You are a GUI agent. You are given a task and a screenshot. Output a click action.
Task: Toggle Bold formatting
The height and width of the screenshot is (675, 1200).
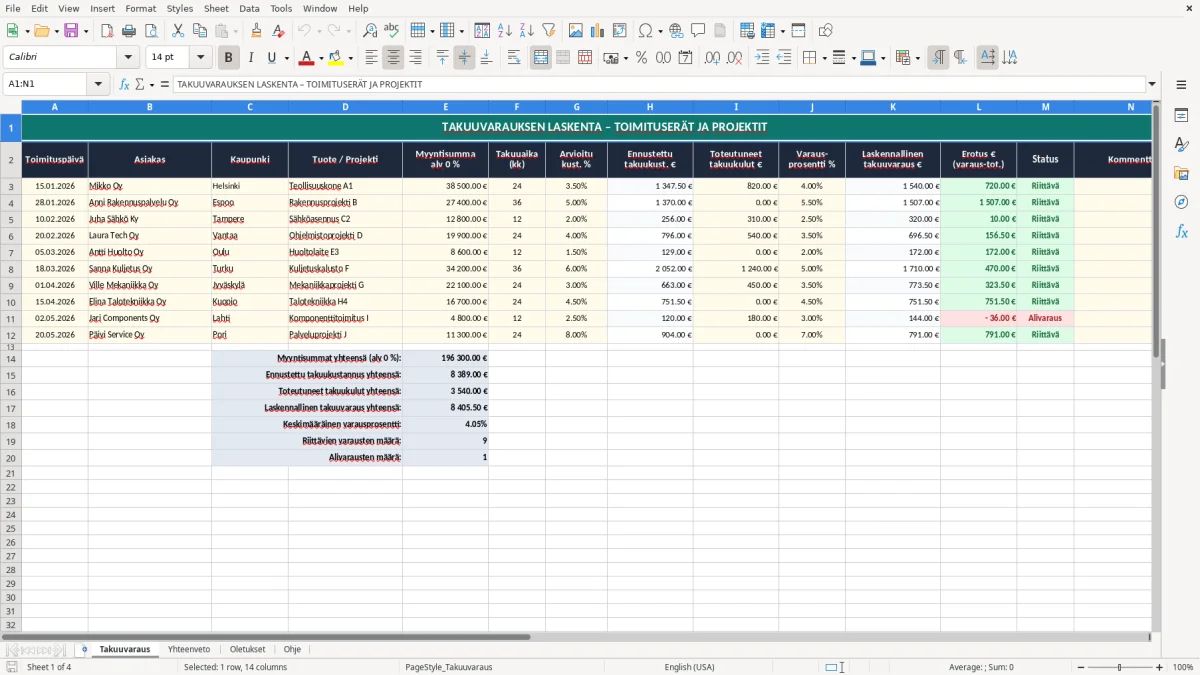[229, 58]
